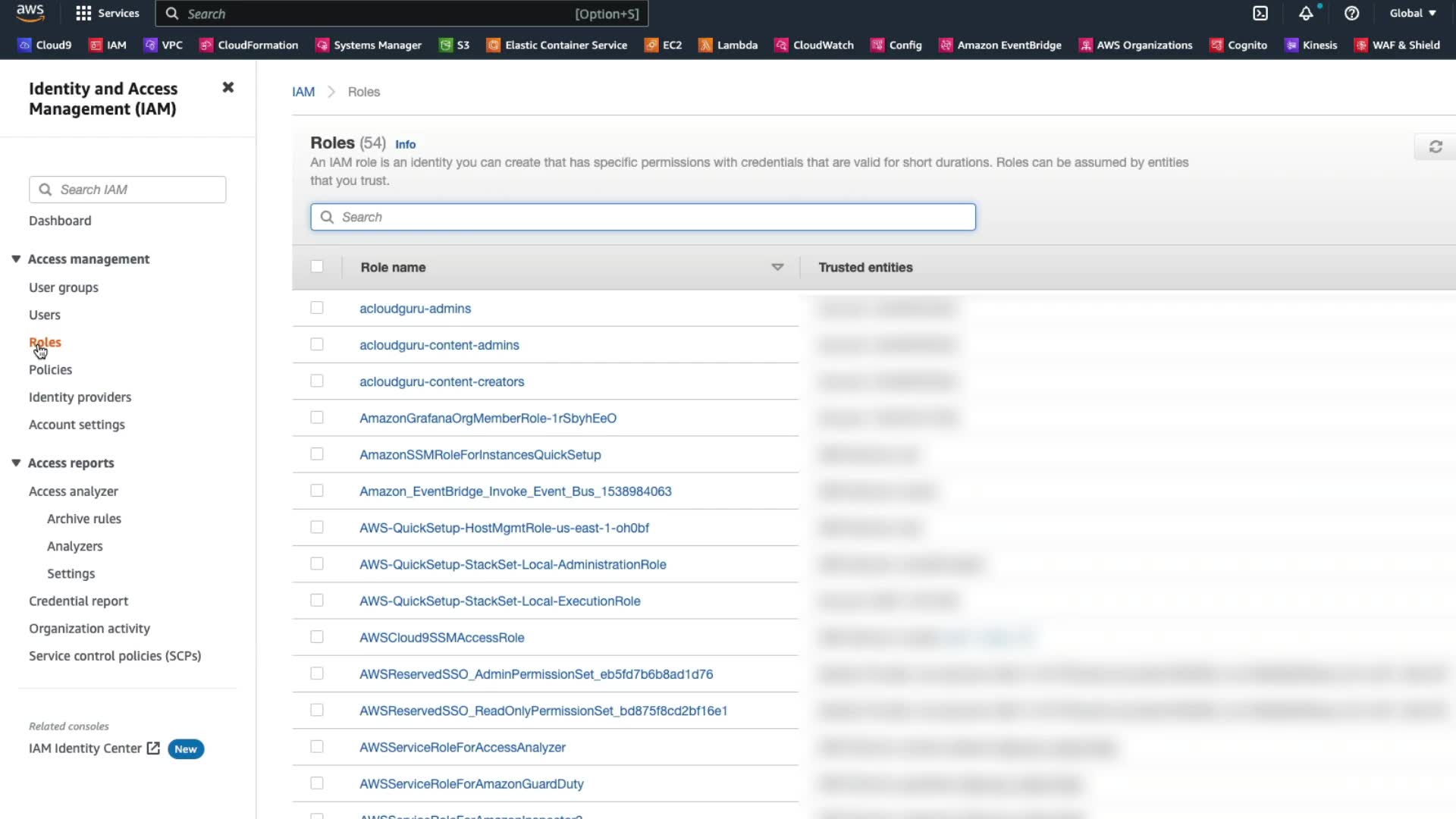Click the Services grid icon
The image size is (1456, 819).
pyautogui.click(x=83, y=14)
